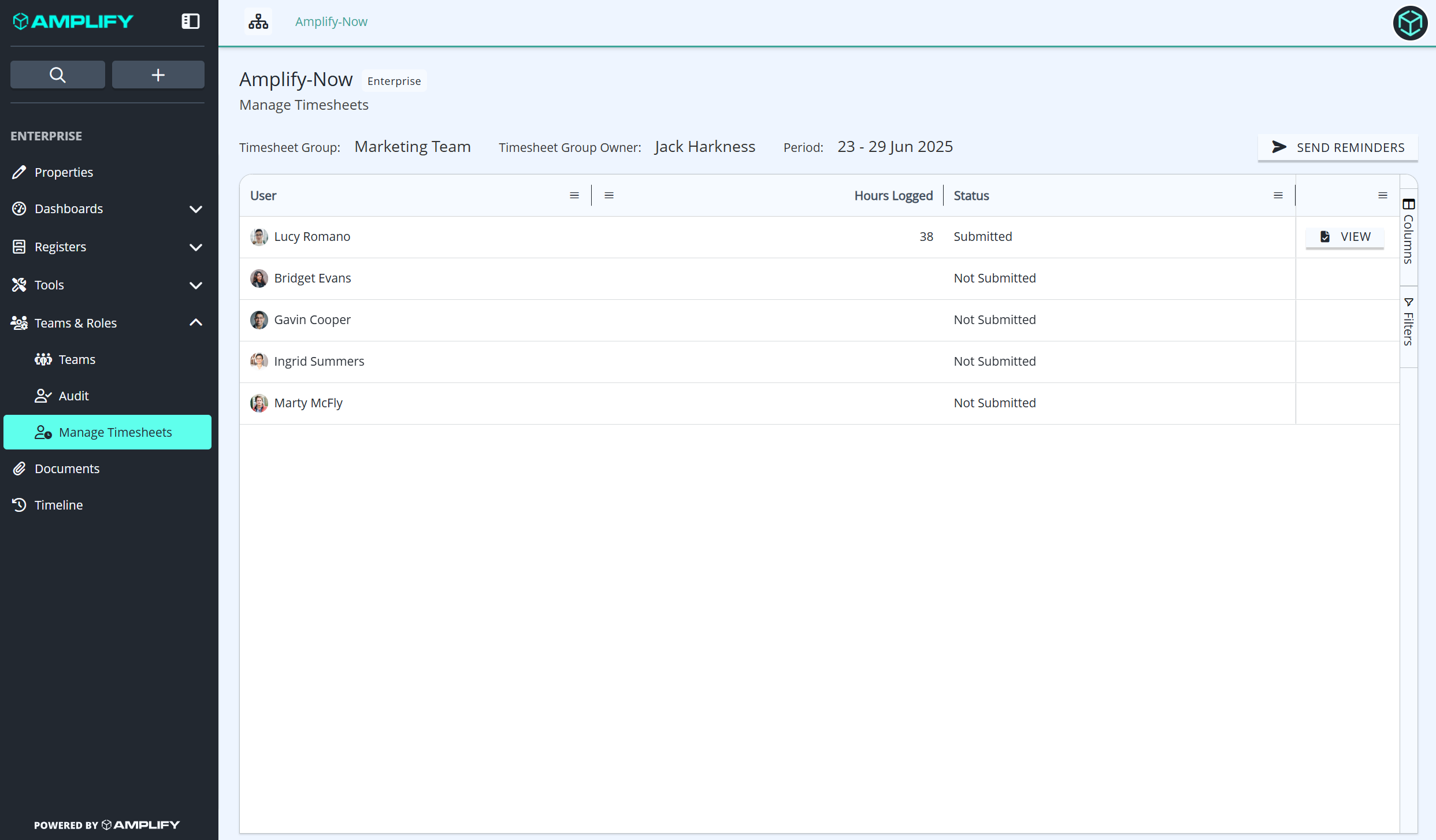Click the Teams & Roles people icon
Screen dimensions: 1436x840
(x=19, y=323)
